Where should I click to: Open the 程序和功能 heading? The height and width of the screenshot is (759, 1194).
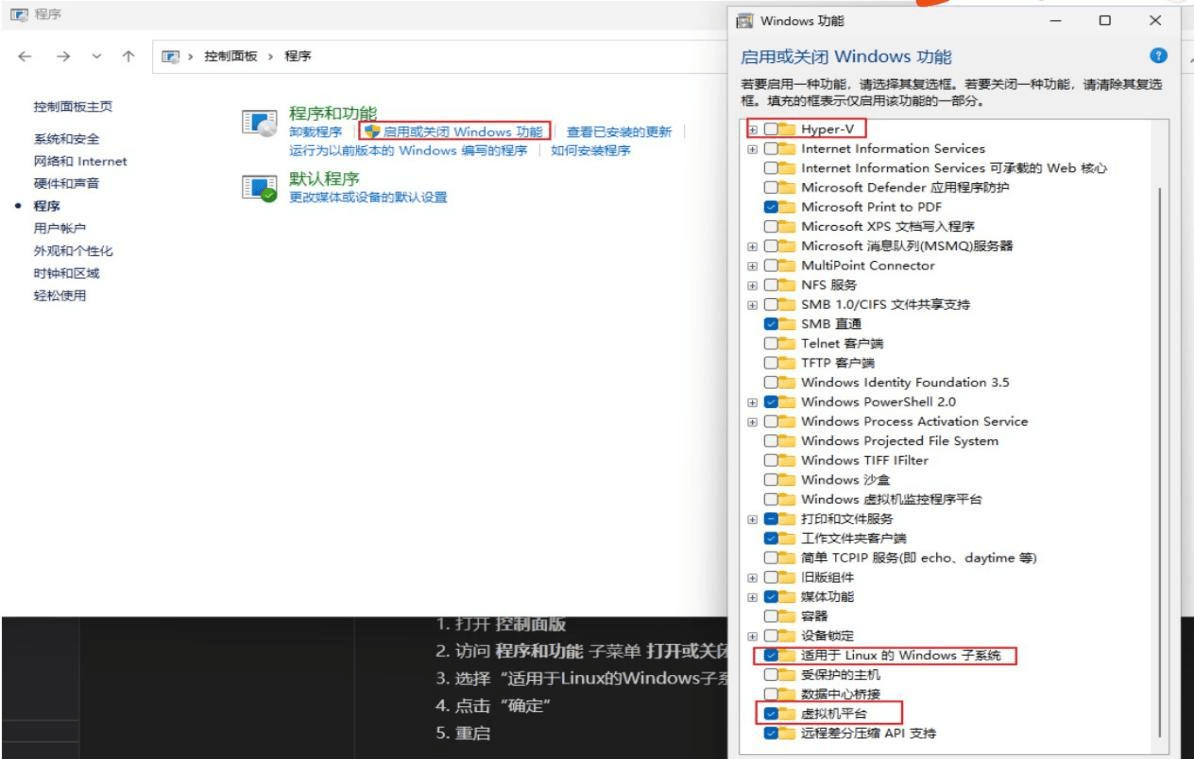point(333,113)
